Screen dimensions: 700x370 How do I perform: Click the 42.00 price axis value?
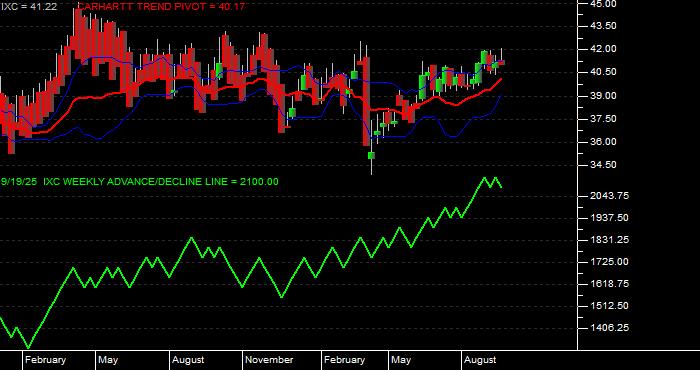point(603,49)
